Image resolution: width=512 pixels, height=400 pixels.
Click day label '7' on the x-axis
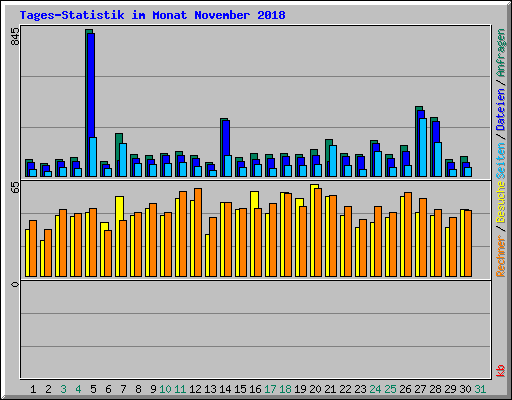123,389
